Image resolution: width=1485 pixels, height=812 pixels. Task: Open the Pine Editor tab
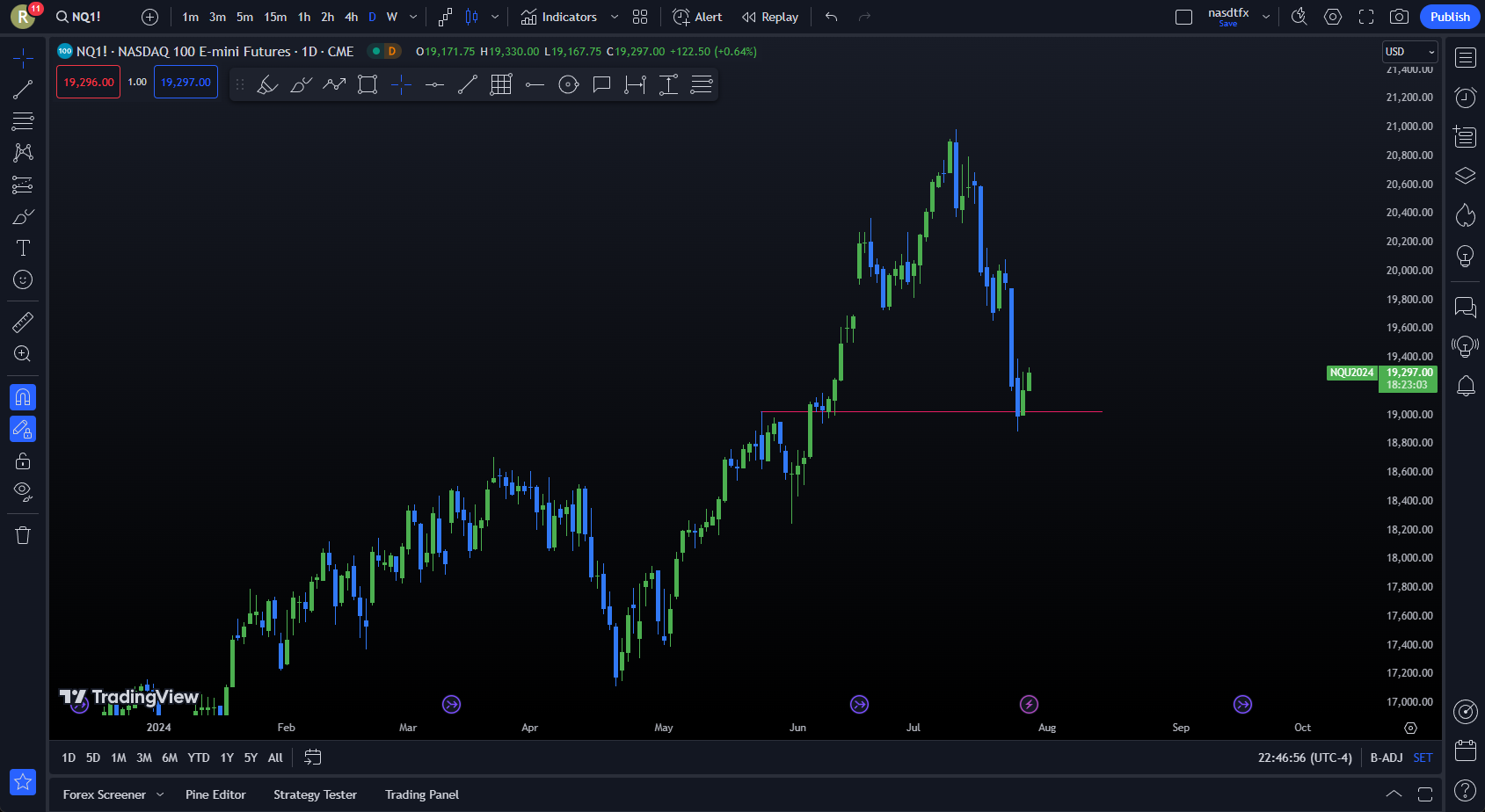pos(215,794)
